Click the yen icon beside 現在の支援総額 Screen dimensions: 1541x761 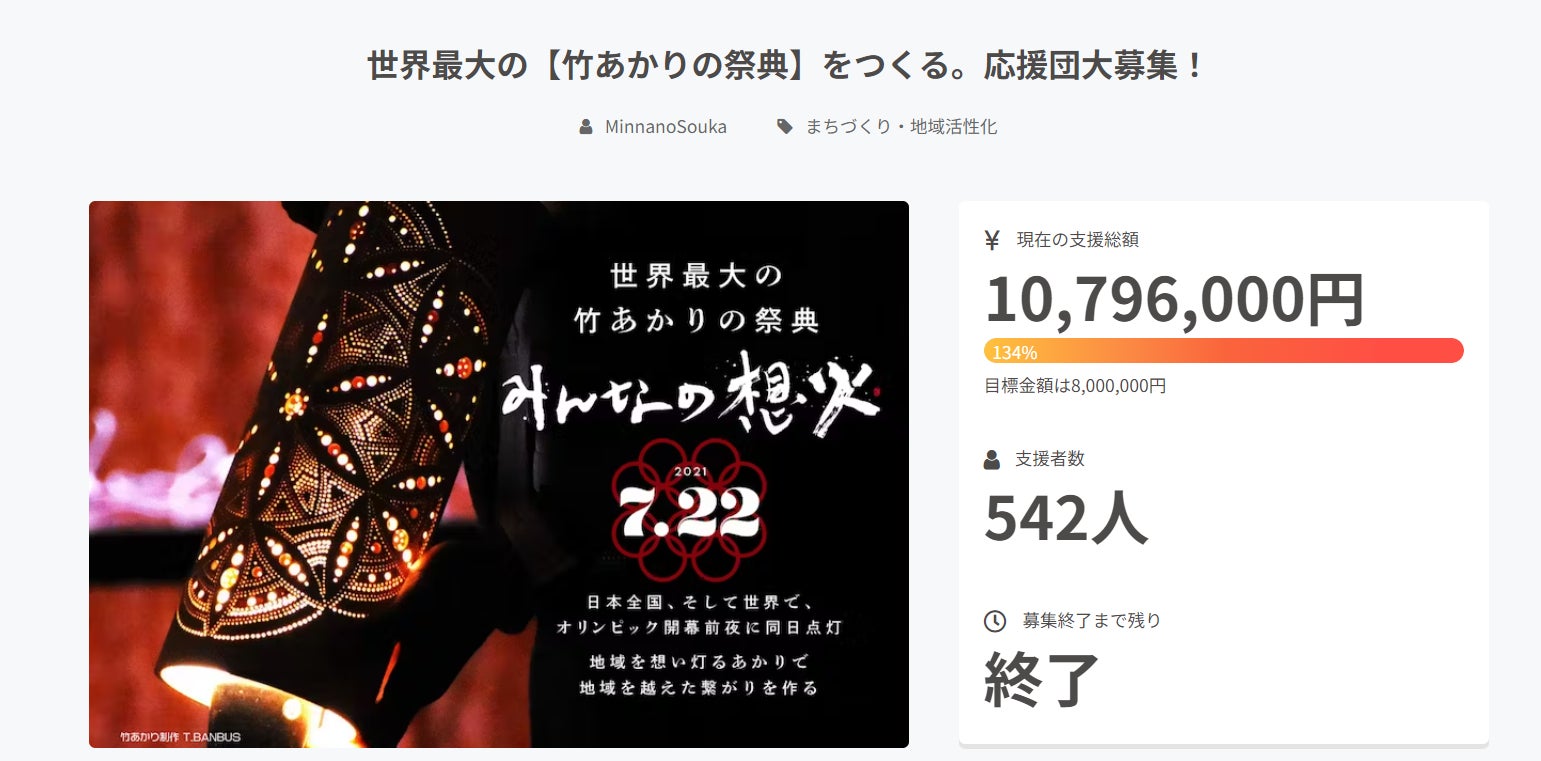coord(992,240)
